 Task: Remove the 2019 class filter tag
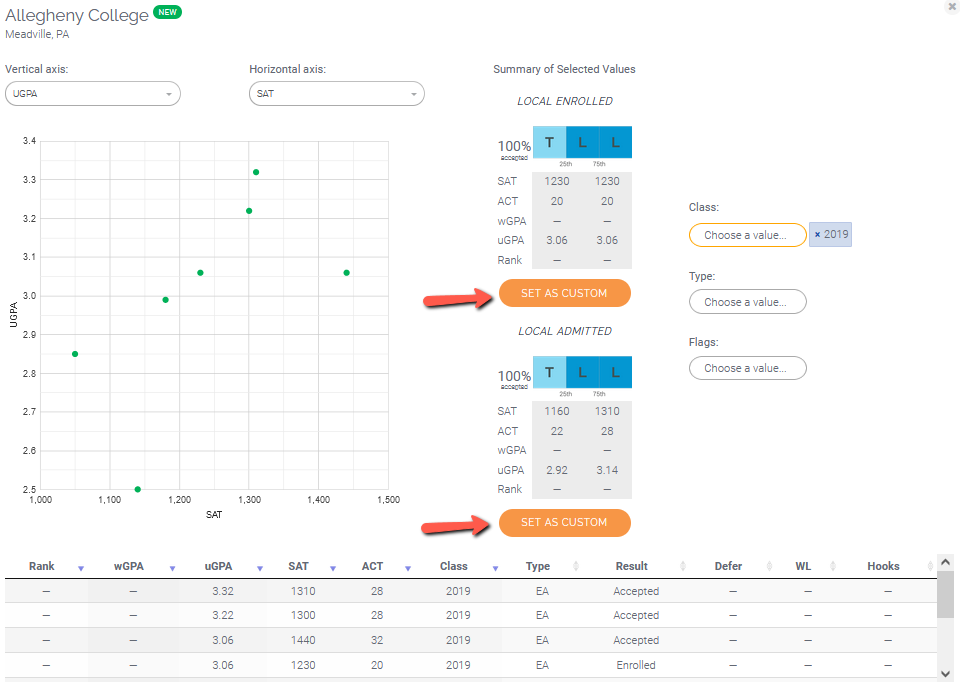(x=817, y=235)
